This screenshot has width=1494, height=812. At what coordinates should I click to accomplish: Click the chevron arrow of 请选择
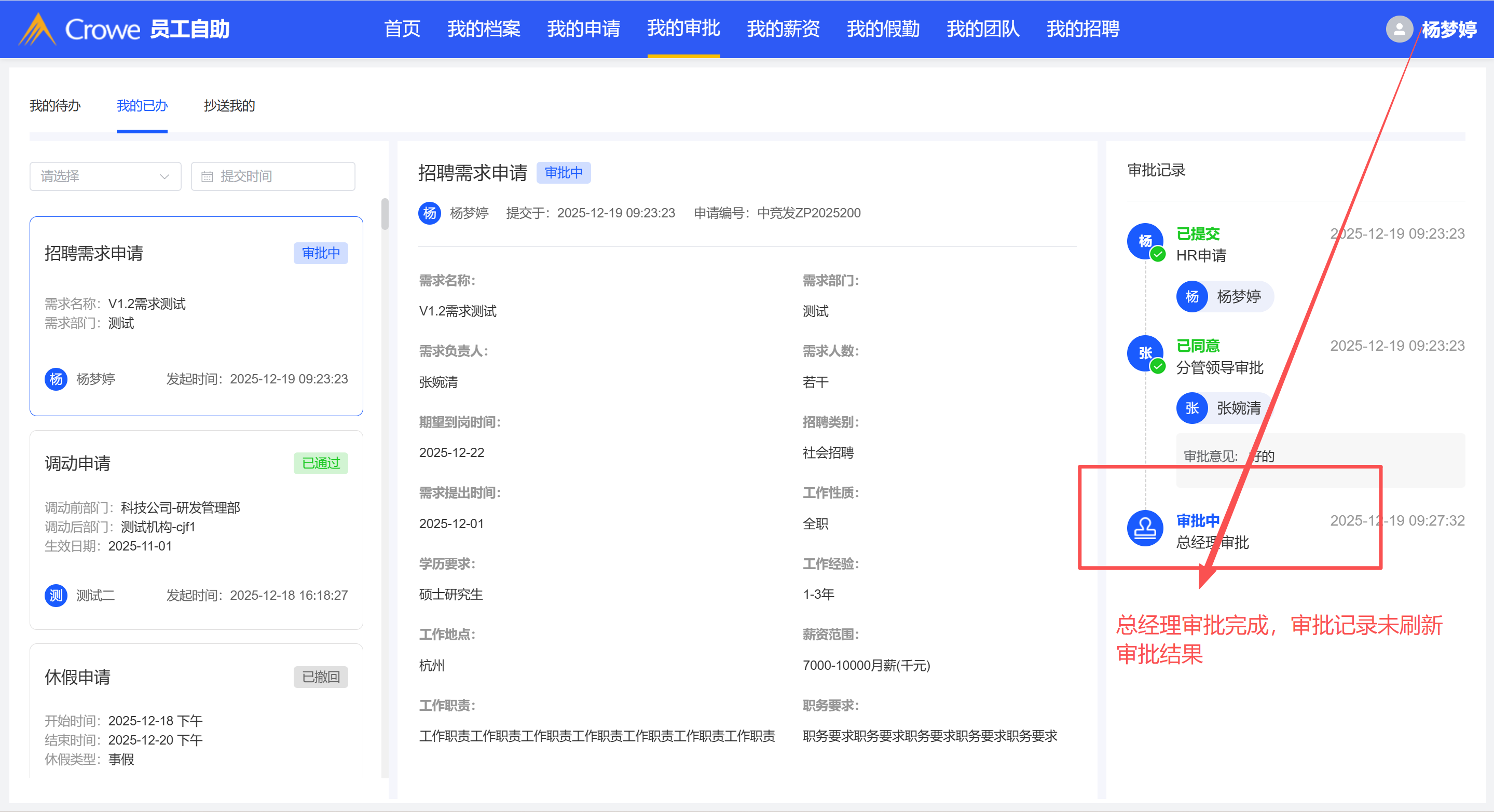[x=165, y=176]
